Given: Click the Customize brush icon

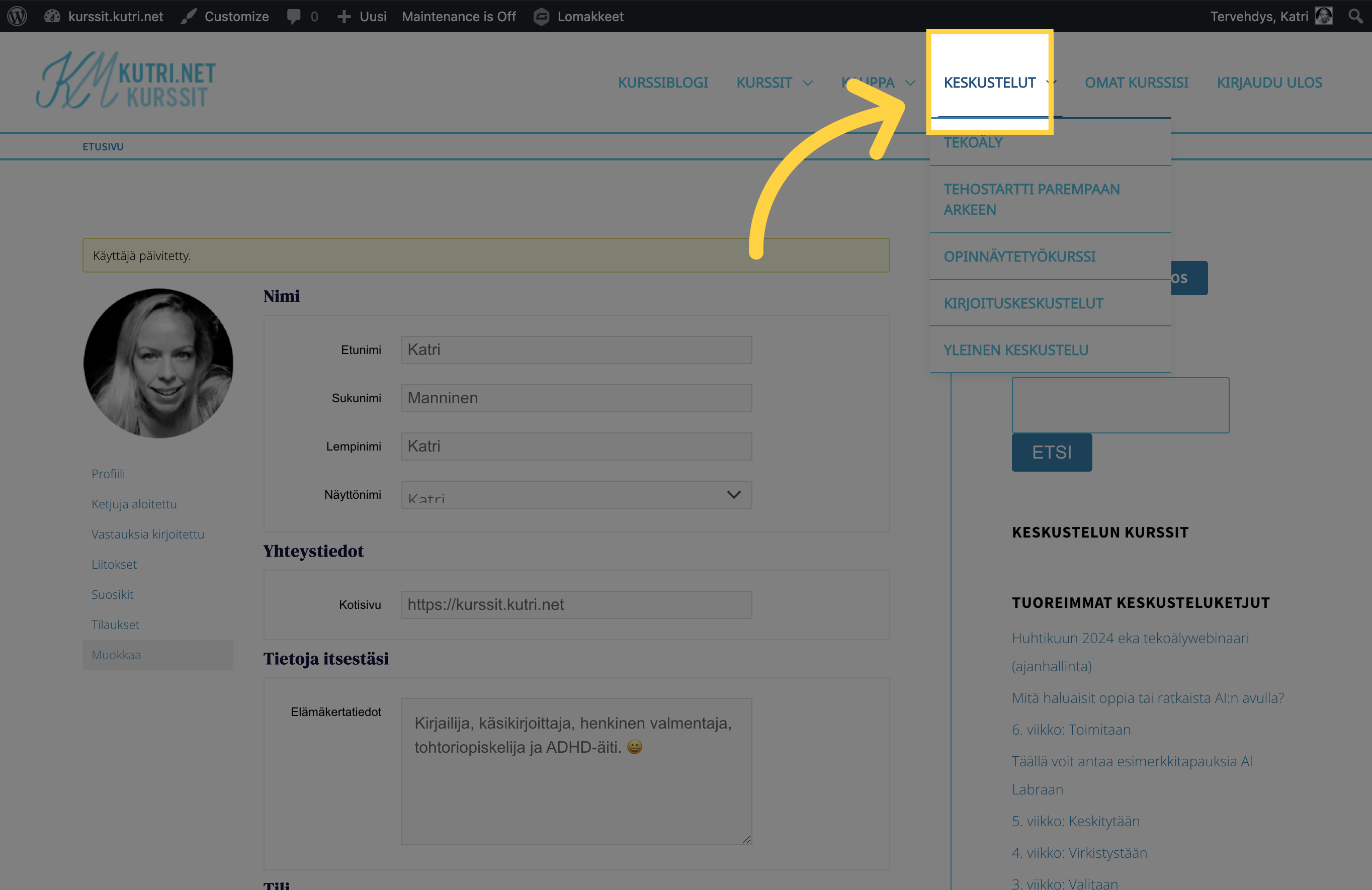Looking at the screenshot, I should pyautogui.click(x=189, y=16).
